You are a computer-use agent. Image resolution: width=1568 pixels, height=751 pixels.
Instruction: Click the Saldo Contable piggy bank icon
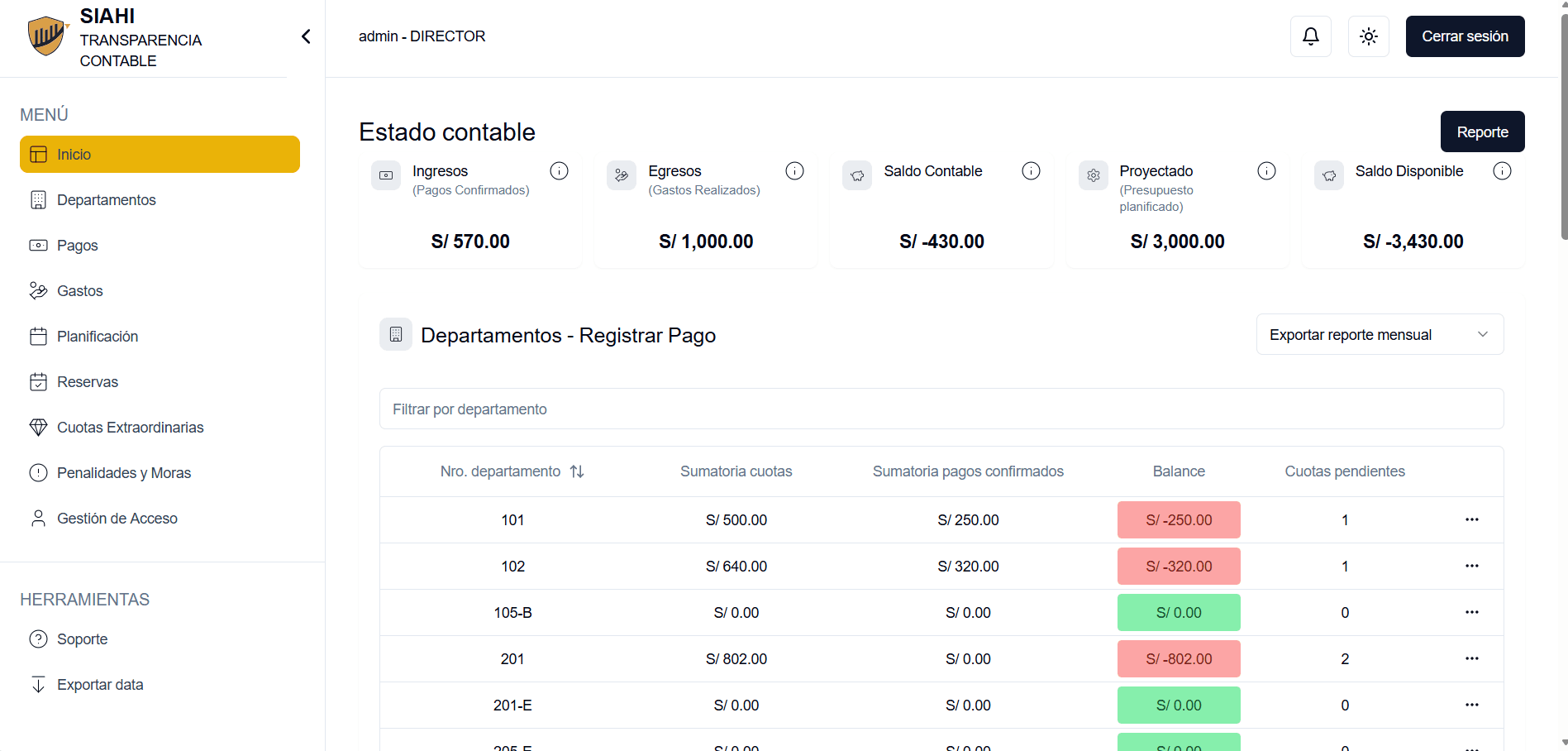pos(857,175)
